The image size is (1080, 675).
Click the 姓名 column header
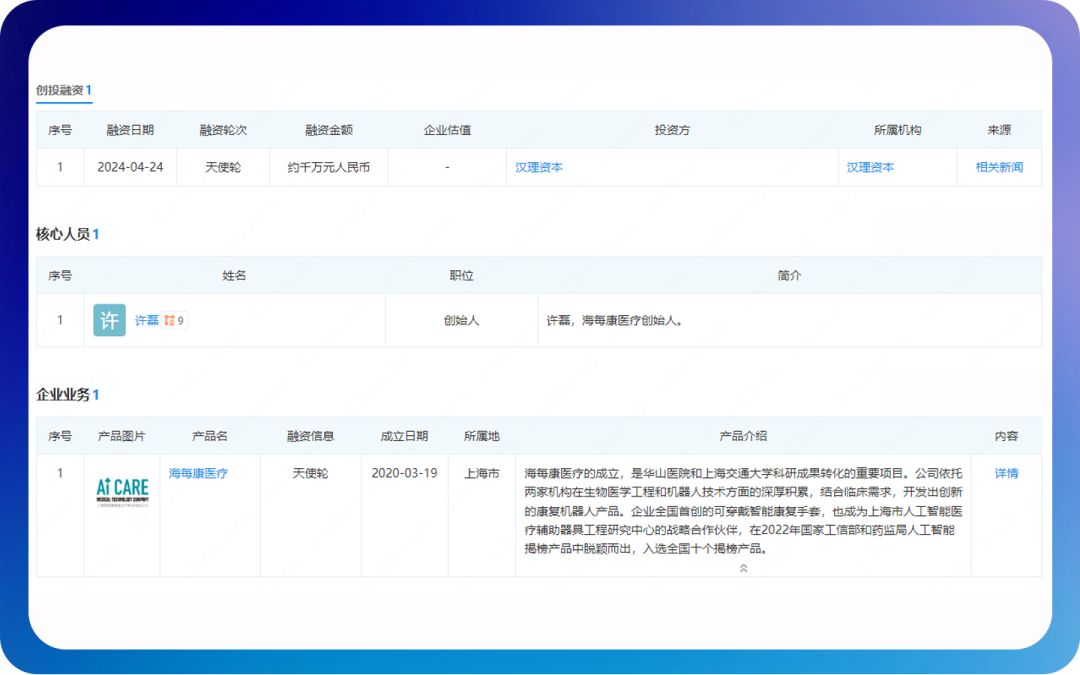coord(234,276)
